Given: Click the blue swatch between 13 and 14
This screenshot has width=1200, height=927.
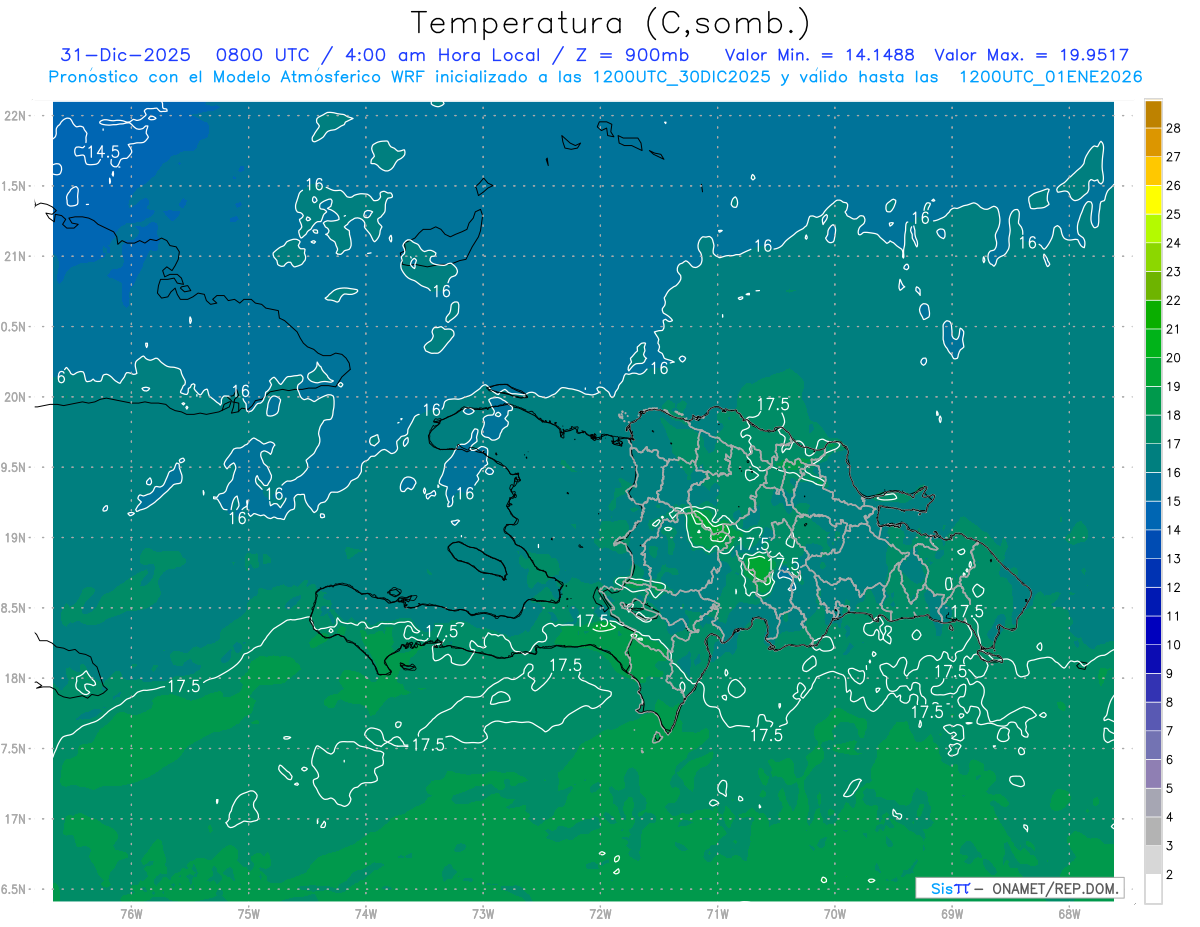Looking at the screenshot, I should coord(1153,544).
